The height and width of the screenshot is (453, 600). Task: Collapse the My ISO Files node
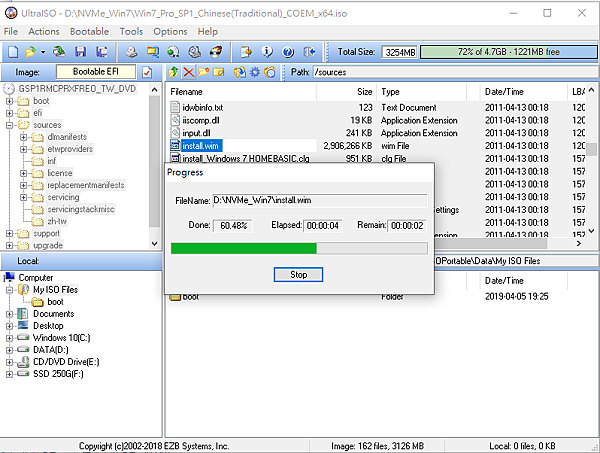point(9,290)
